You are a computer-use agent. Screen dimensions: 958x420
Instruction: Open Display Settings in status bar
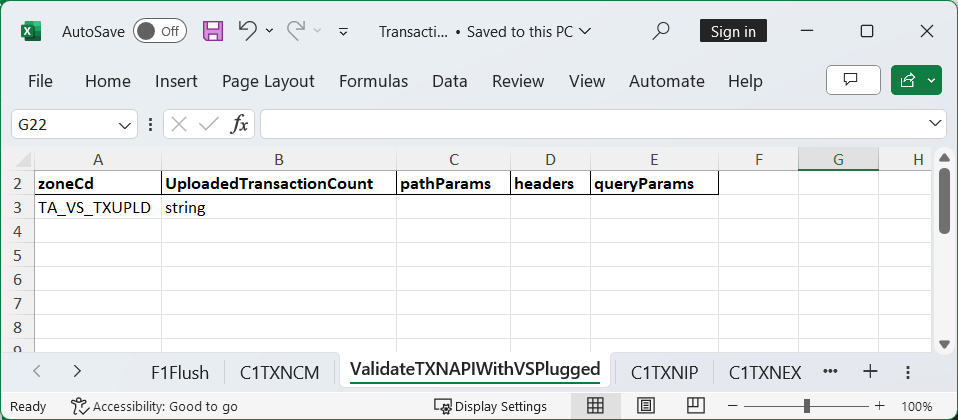pyautogui.click(x=491, y=406)
